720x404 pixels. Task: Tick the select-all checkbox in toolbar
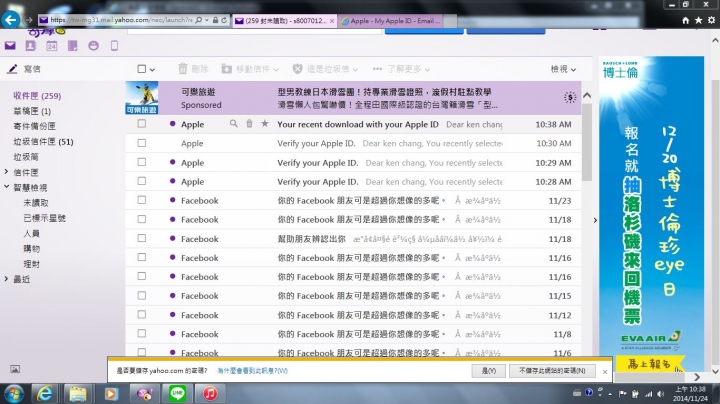click(x=141, y=69)
